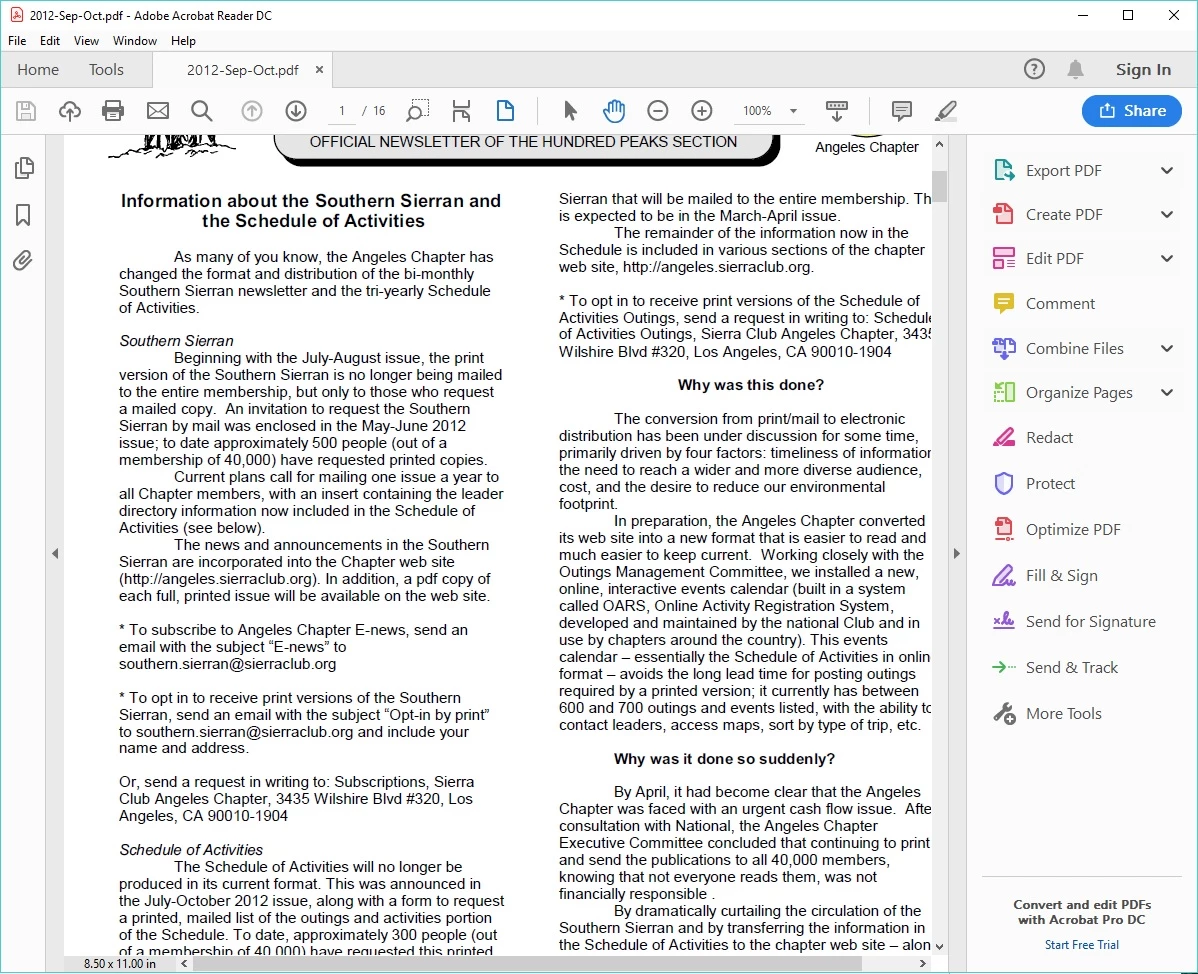Add a sticky note comment
The width and height of the screenshot is (1198, 974).
pyautogui.click(x=902, y=111)
